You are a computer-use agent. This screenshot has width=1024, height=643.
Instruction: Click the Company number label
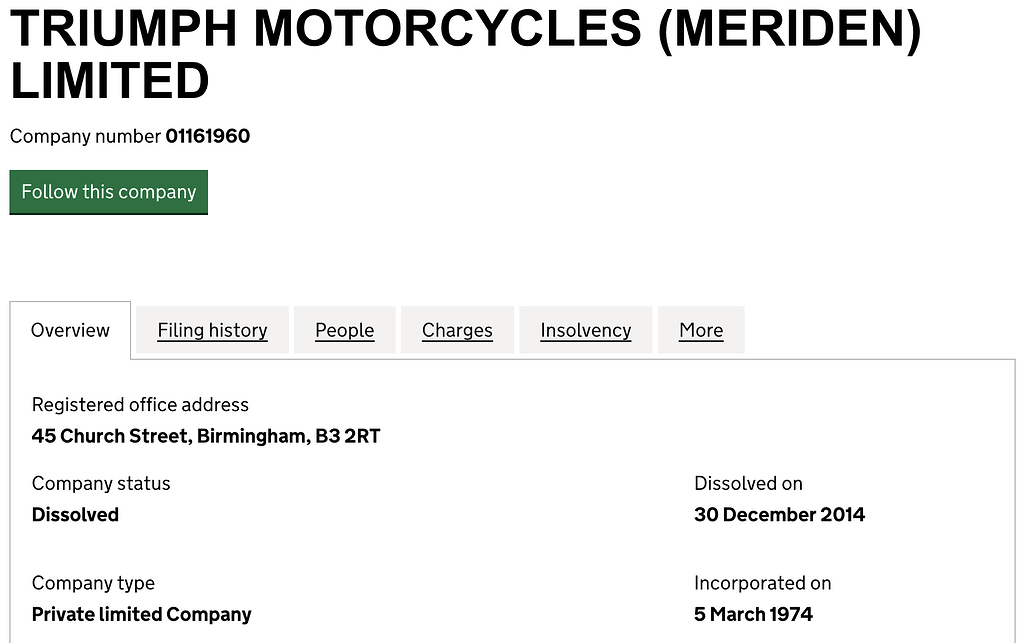[85, 136]
